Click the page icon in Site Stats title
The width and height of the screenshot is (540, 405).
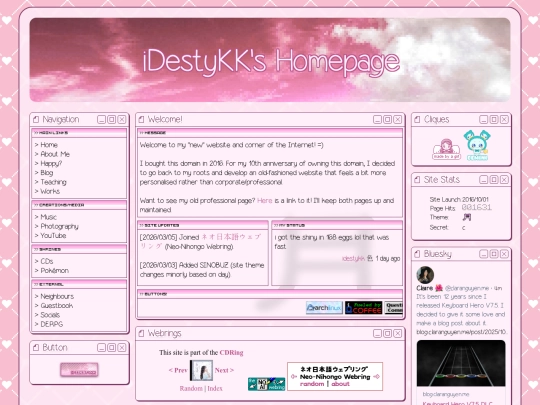click(417, 180)
